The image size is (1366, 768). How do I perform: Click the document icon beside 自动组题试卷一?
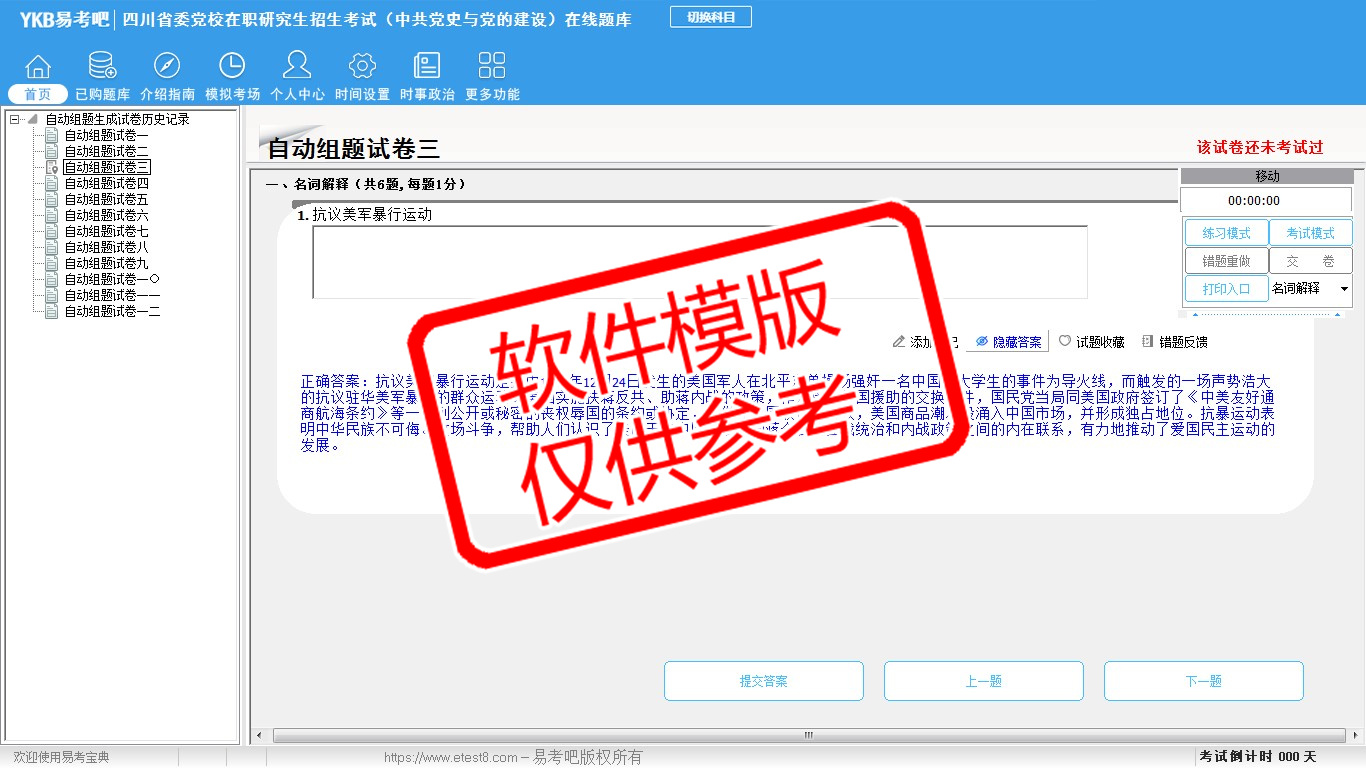coord(52,135)
